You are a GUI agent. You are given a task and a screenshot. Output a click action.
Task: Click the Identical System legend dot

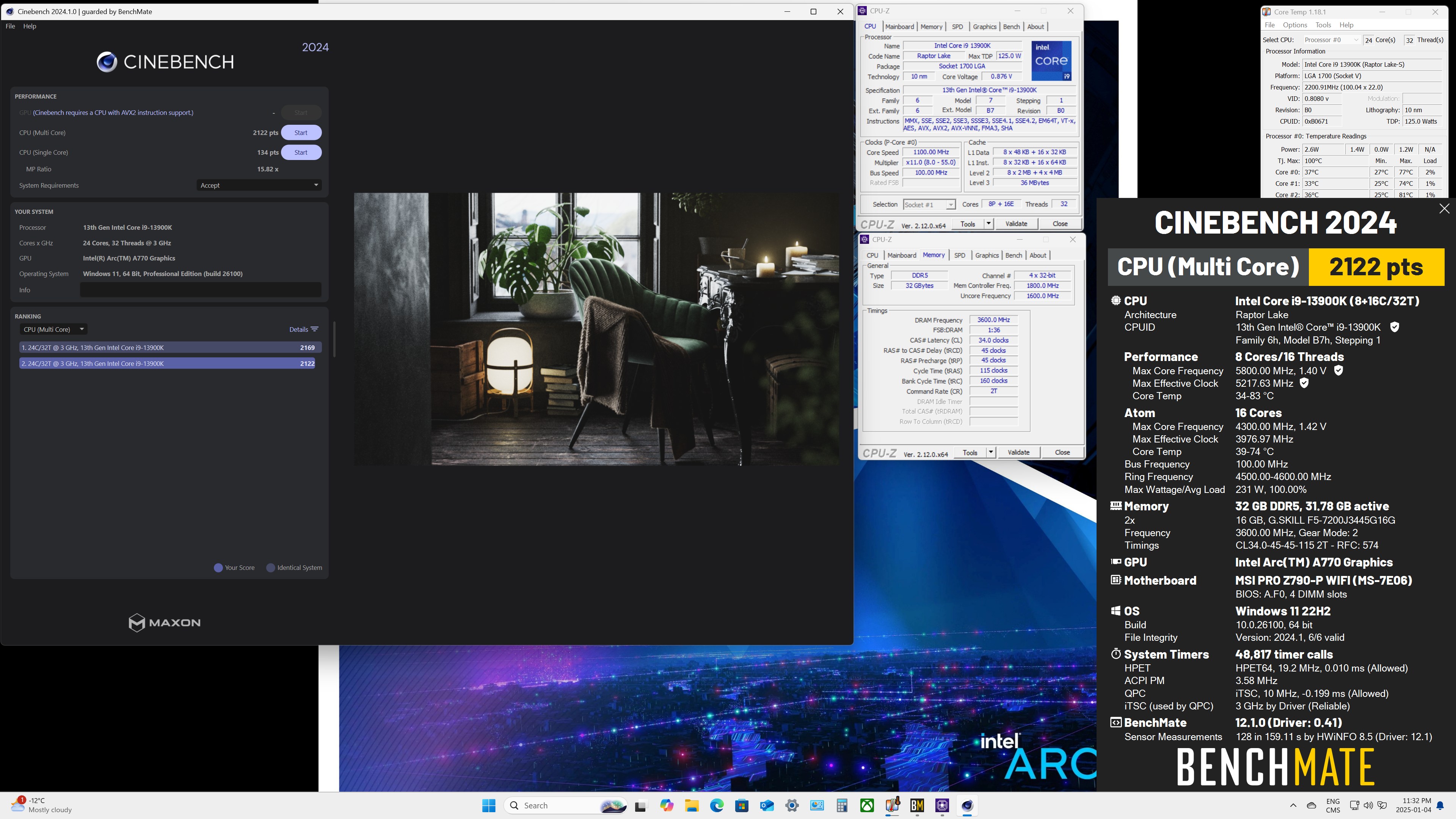(x=271, y=568)
